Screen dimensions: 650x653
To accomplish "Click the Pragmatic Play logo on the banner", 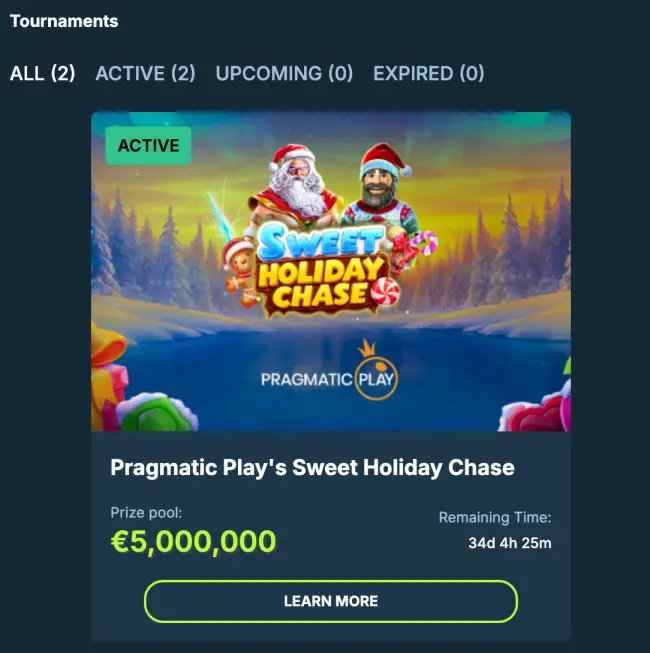I will tap(329, 378).
